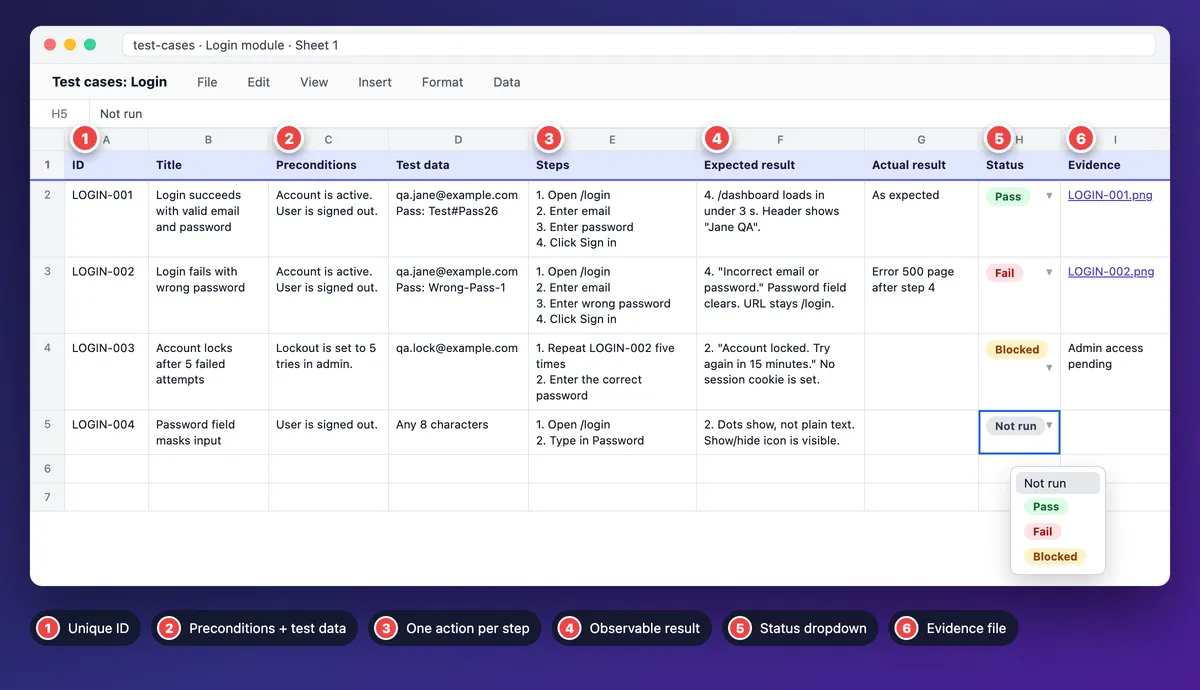Choose Not run in the status dropdown list
This screenshot has height=690, width=1200.
(1058, 483)
